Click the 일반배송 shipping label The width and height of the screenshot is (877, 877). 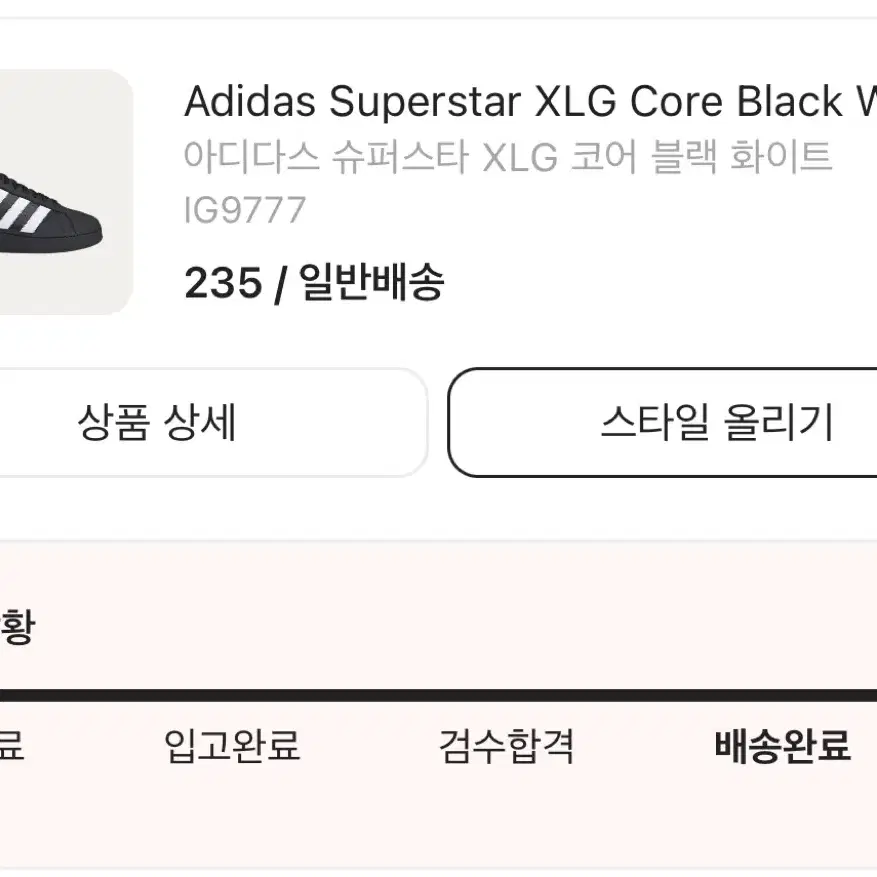click(x=372, y=282)
